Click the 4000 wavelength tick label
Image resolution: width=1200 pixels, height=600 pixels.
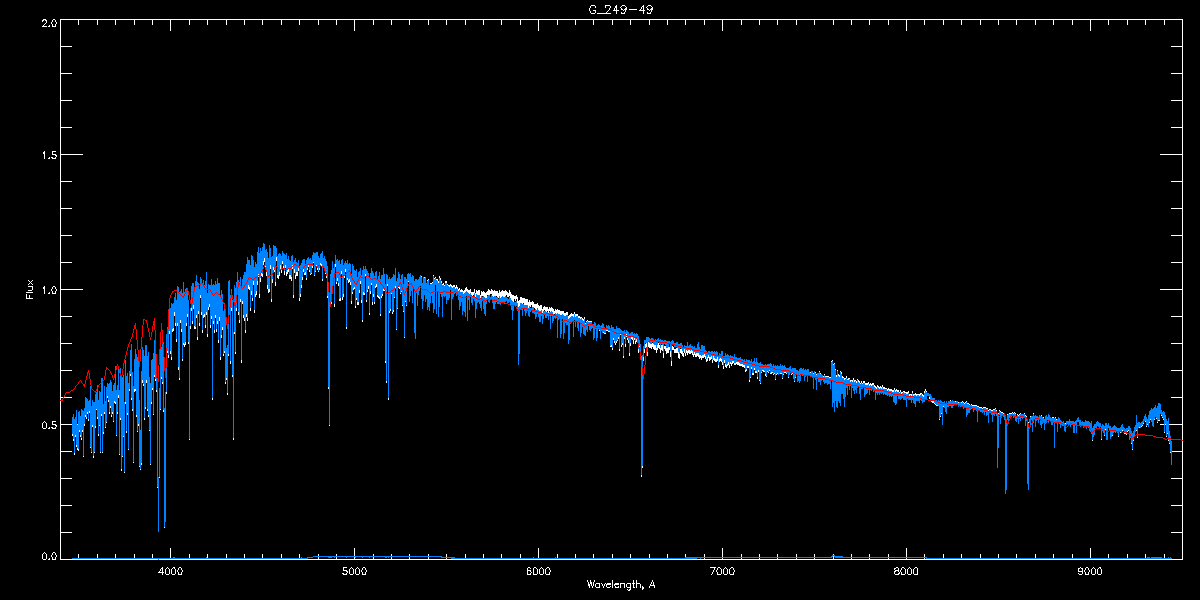pyautogui.click(x=171, y=570)
